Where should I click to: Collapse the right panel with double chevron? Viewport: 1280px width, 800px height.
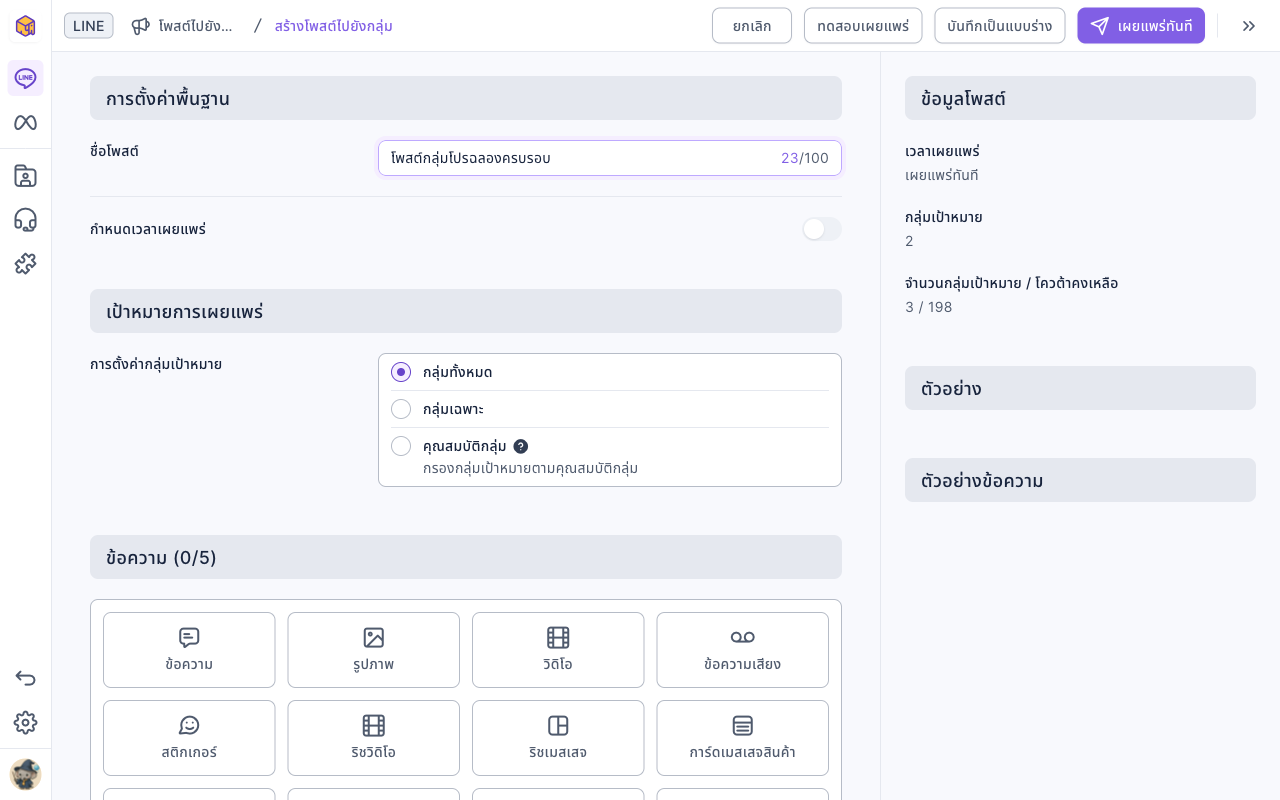click(1249, 26)
